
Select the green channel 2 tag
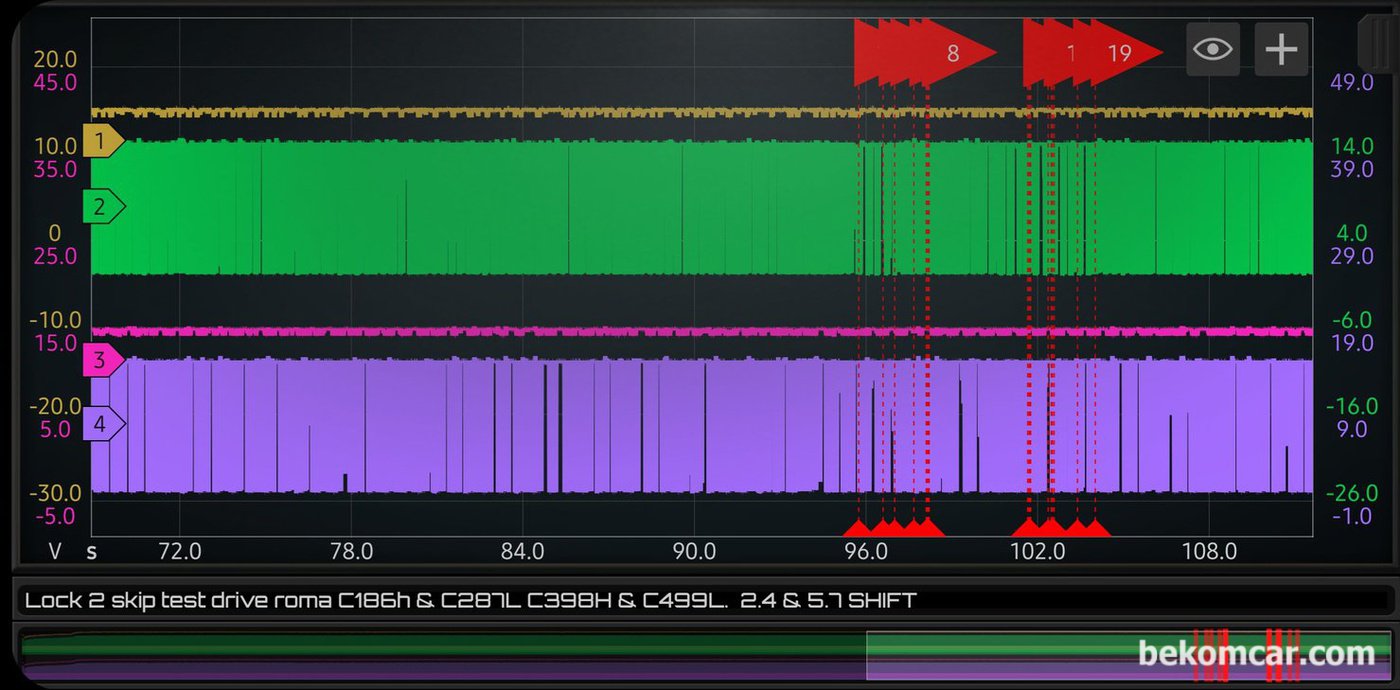coord(102,207)
